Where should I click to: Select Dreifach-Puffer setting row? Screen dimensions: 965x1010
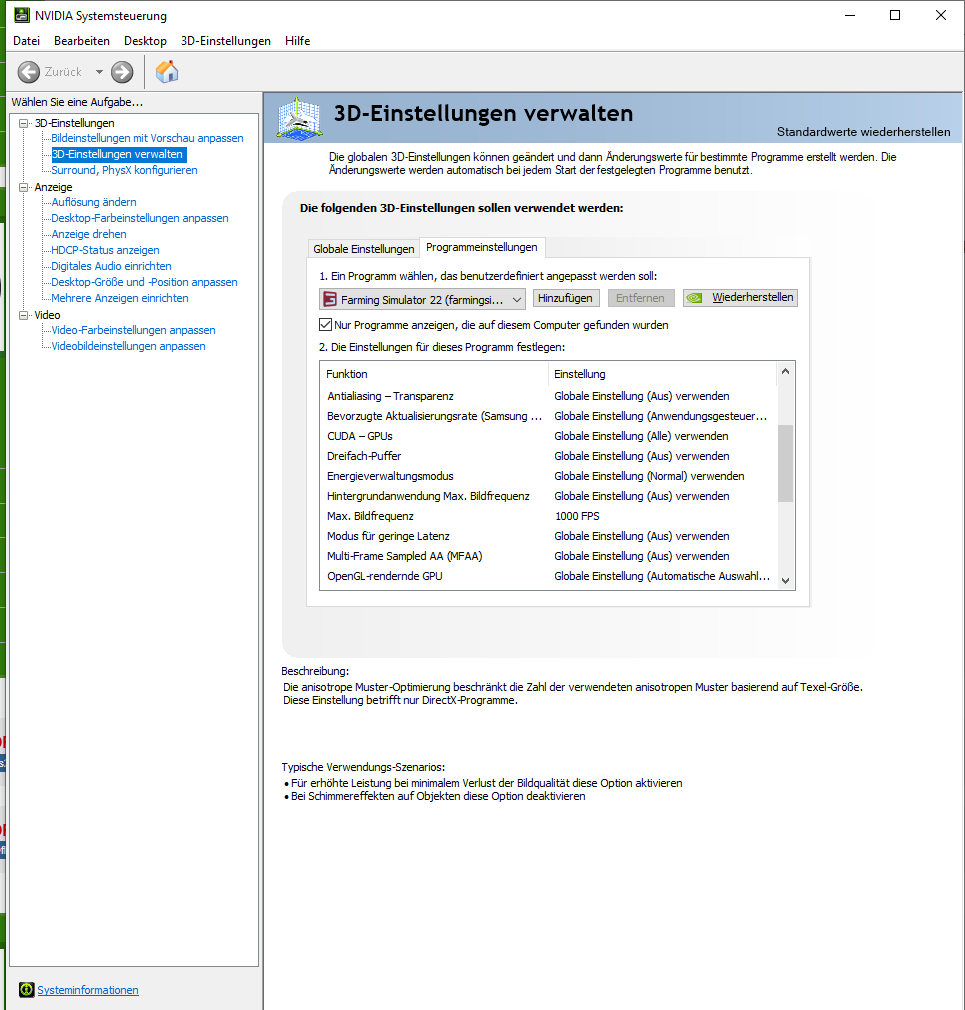click(548, 456)
